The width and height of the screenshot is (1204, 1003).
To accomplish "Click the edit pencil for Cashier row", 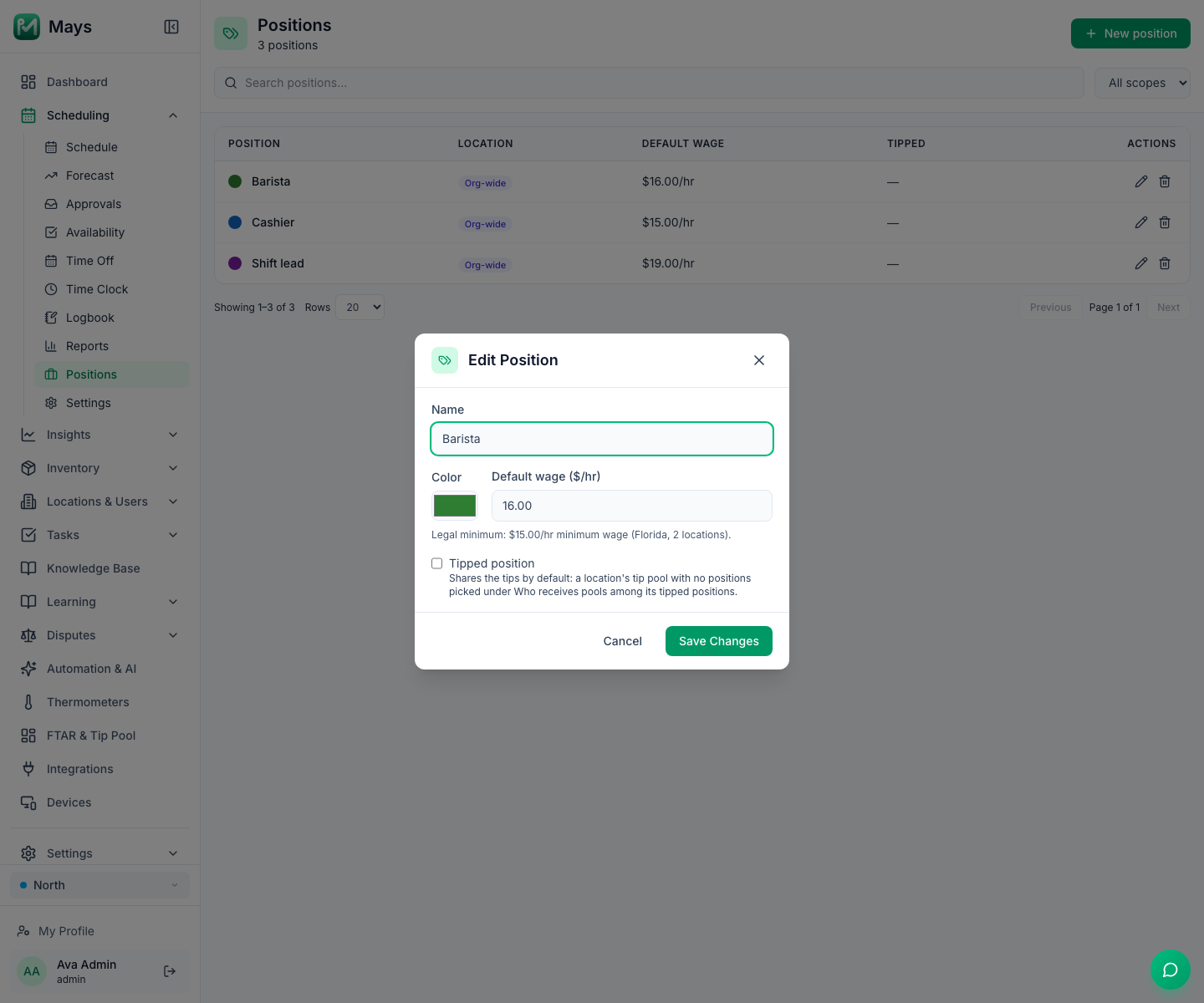I will click(1141, 222).
